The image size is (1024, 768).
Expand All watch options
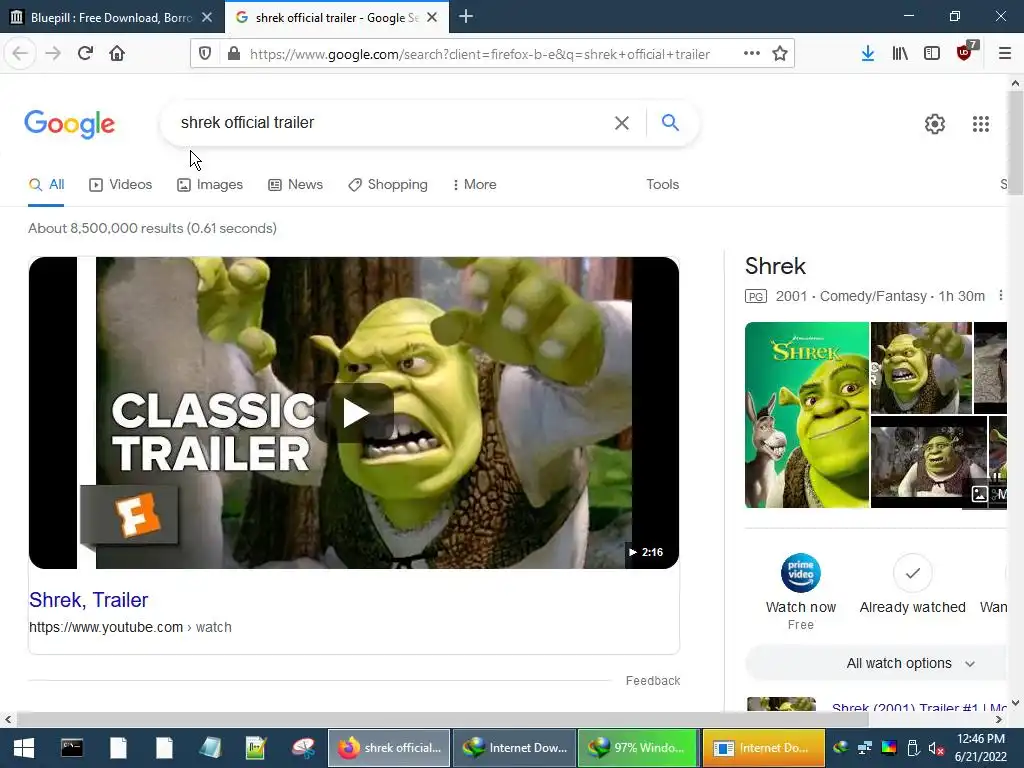tap(910, 664)
